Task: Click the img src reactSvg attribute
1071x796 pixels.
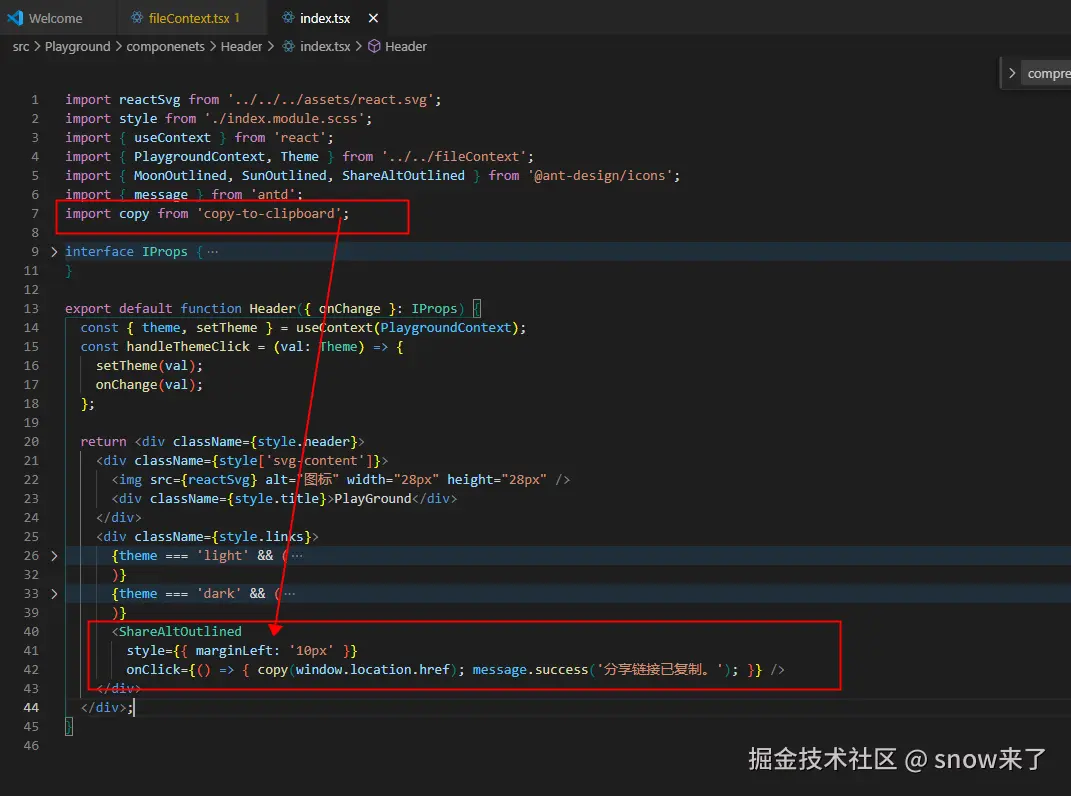Action: click(x=204, y=480)
